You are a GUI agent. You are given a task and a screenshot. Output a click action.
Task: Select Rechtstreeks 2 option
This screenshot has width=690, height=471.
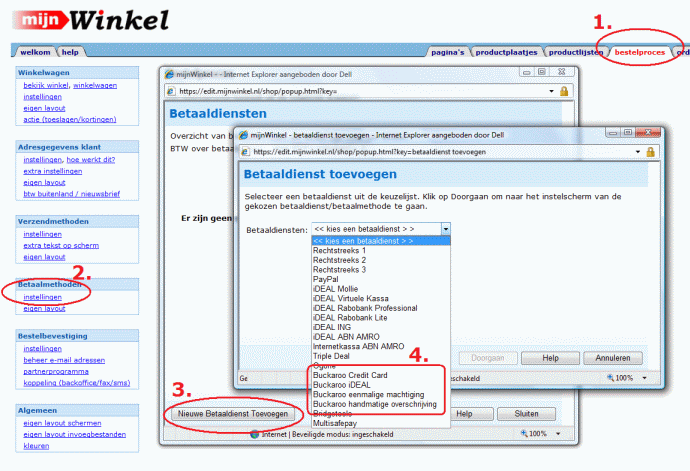coord(381,260)
